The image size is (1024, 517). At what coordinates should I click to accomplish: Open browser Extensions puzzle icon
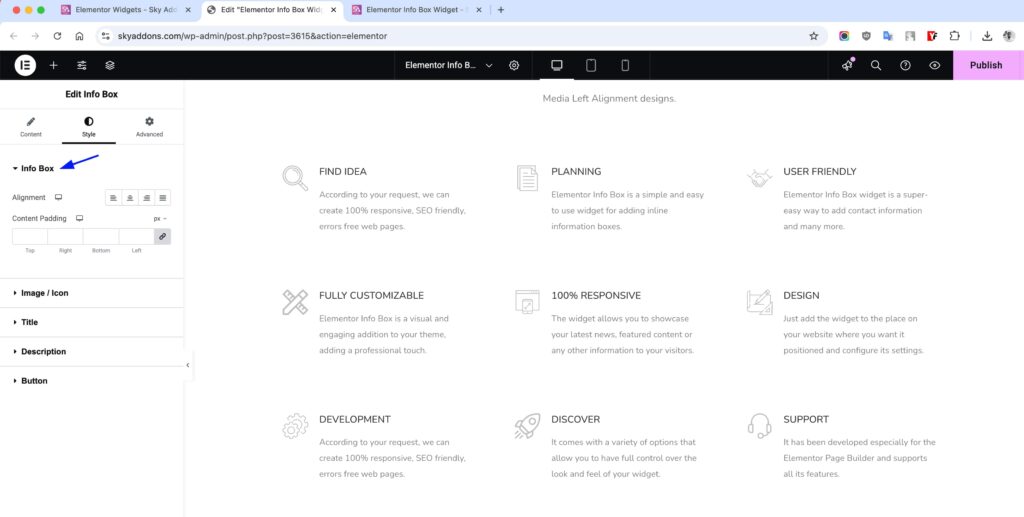coord(954,37)
